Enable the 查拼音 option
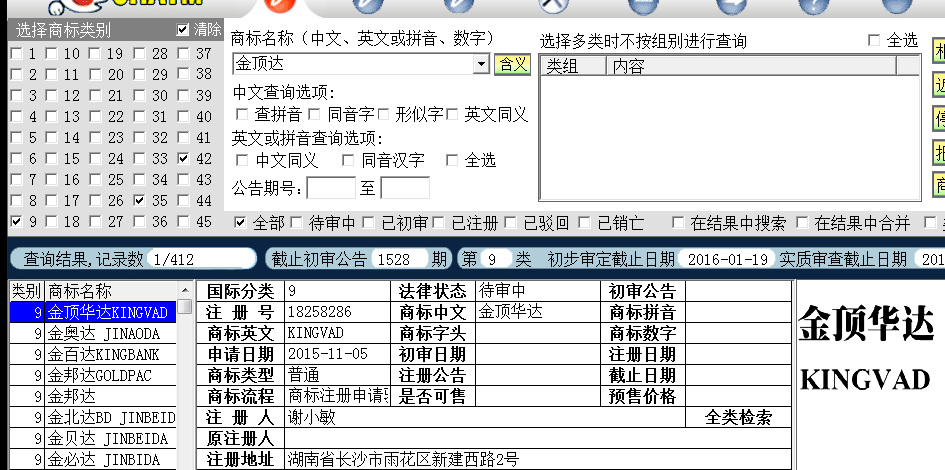Viewport: 945px width, 470px height. click(242, 114)
